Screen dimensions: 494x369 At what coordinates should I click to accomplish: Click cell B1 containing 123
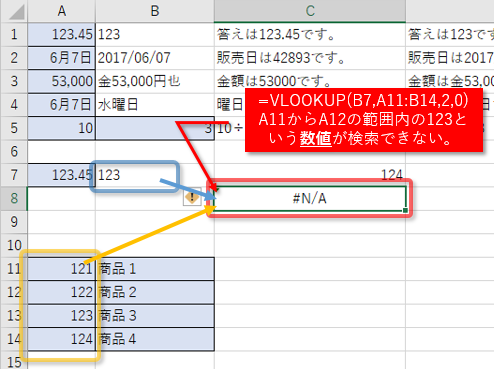point(155,35)
